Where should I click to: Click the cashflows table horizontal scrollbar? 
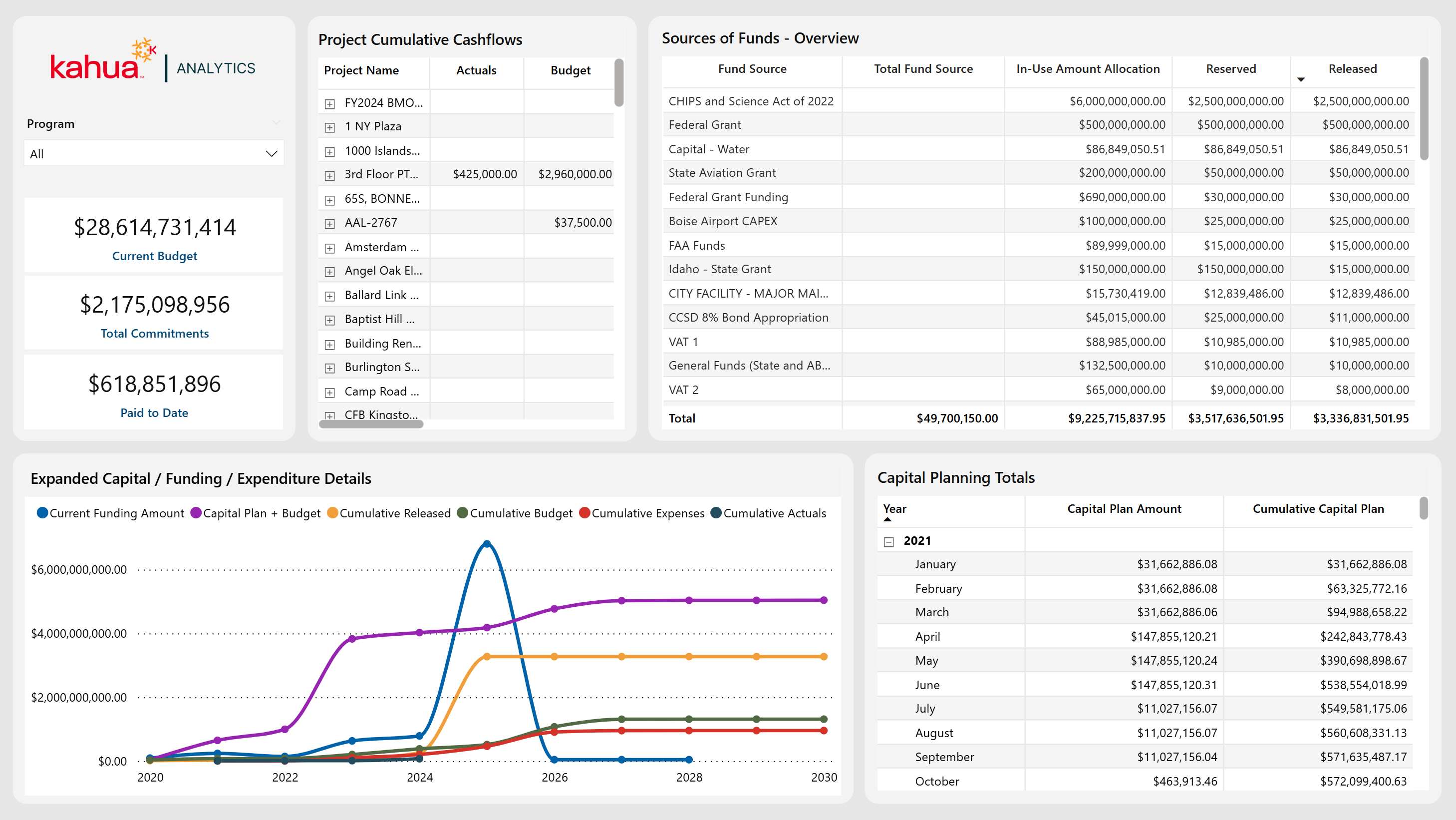click(371, 424)
